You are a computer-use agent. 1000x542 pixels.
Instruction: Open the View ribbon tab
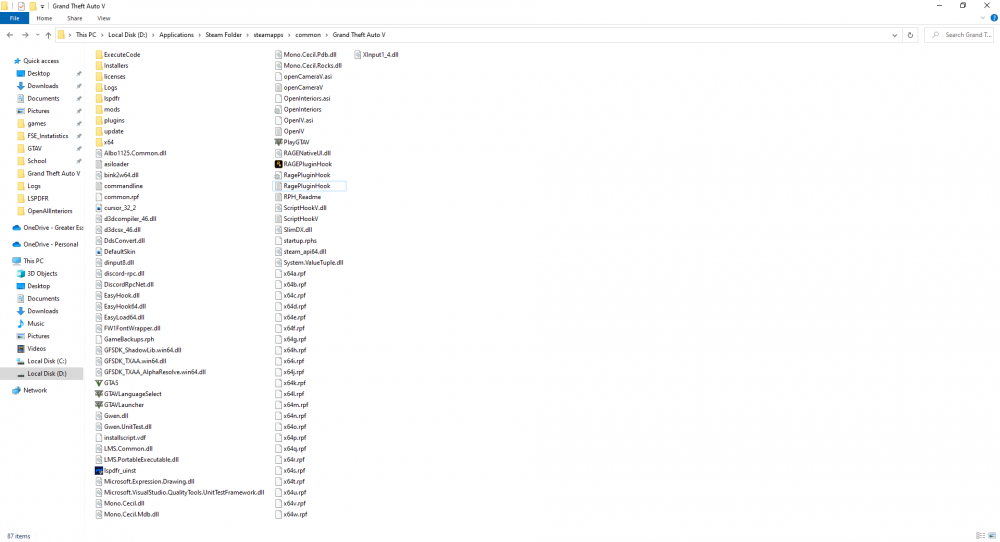click(x=103, y=18)
